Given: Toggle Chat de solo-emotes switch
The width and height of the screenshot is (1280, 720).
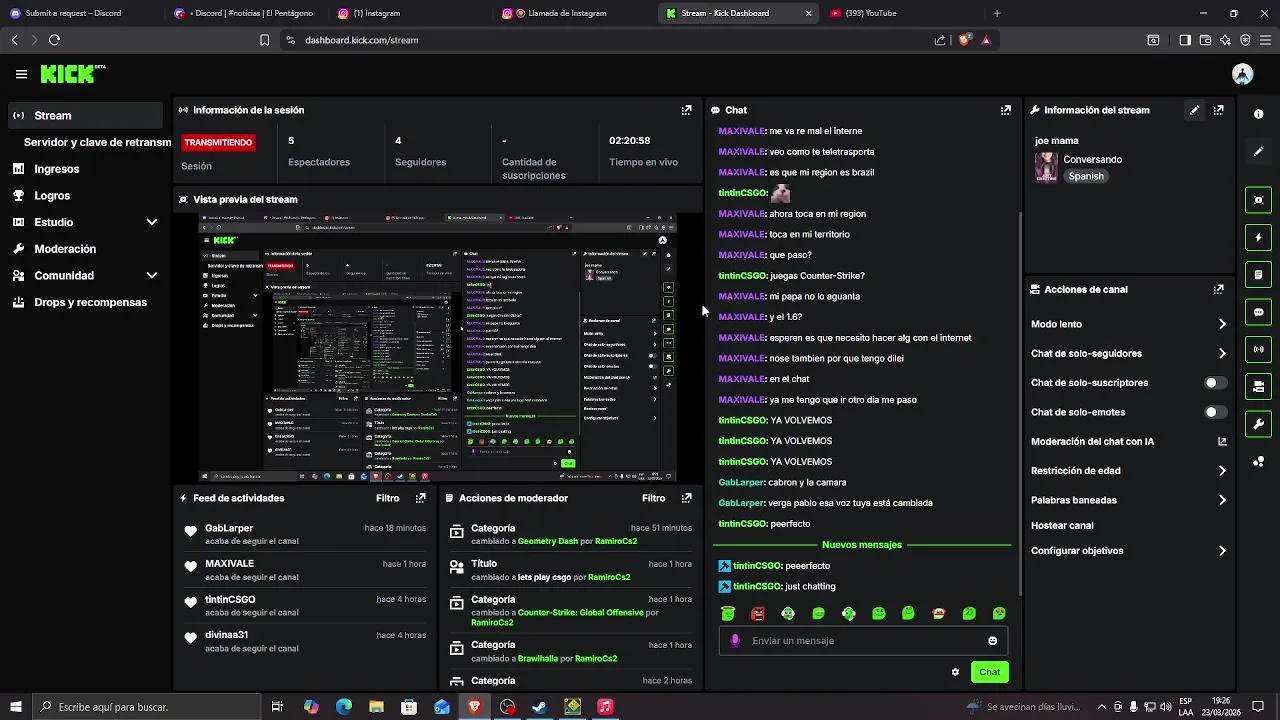Looking at the screenshot, I should pos(1215,412).
